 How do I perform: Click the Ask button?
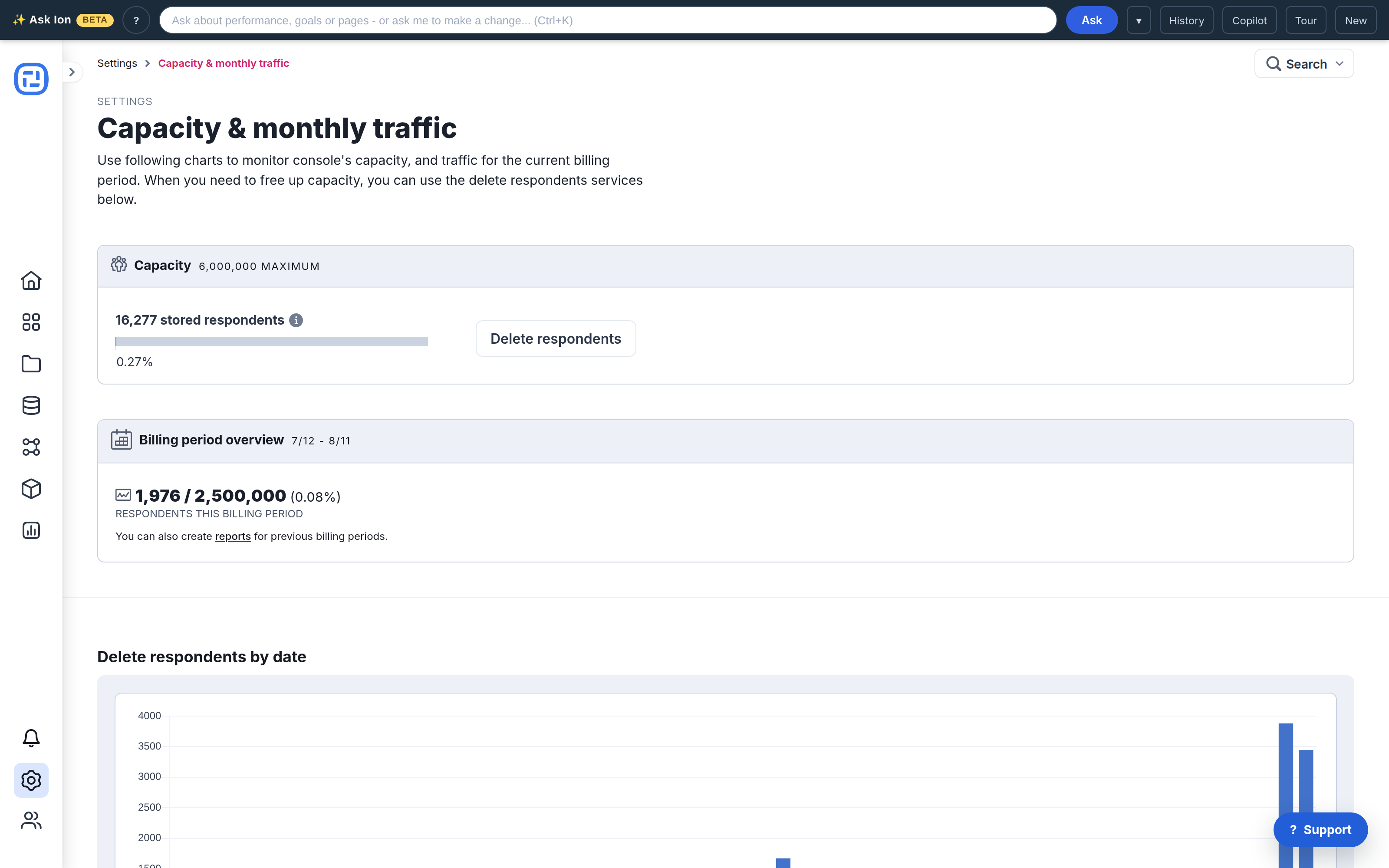[1092, 20]
